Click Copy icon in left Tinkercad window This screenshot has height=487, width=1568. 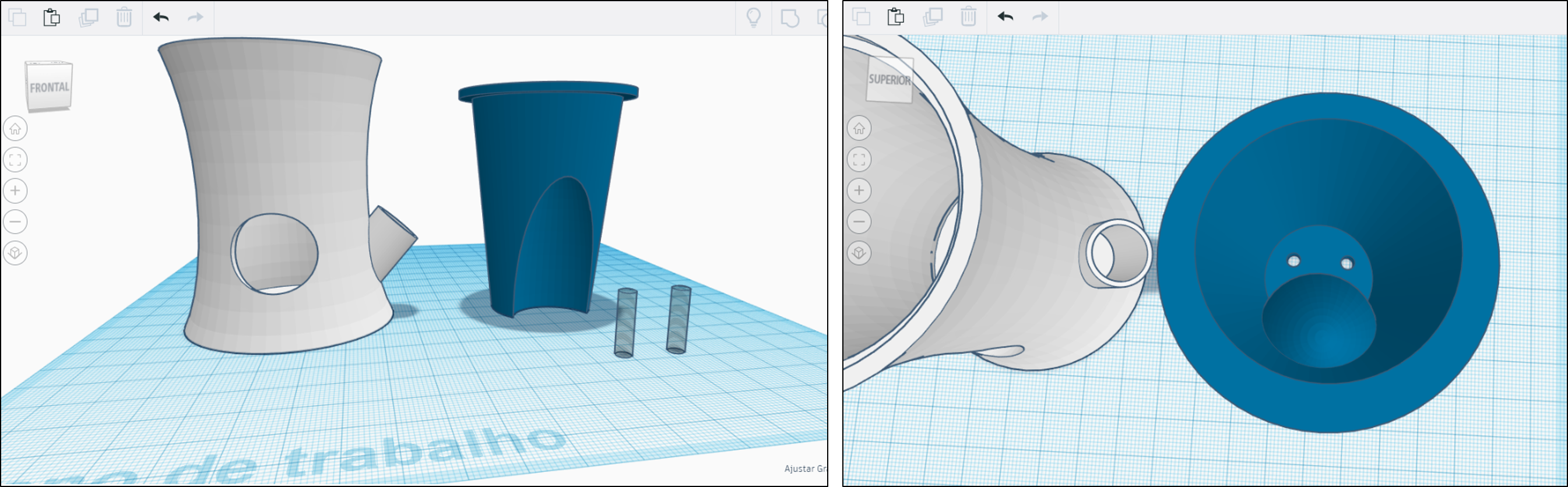pyautogui.click(x=17, y=17)
